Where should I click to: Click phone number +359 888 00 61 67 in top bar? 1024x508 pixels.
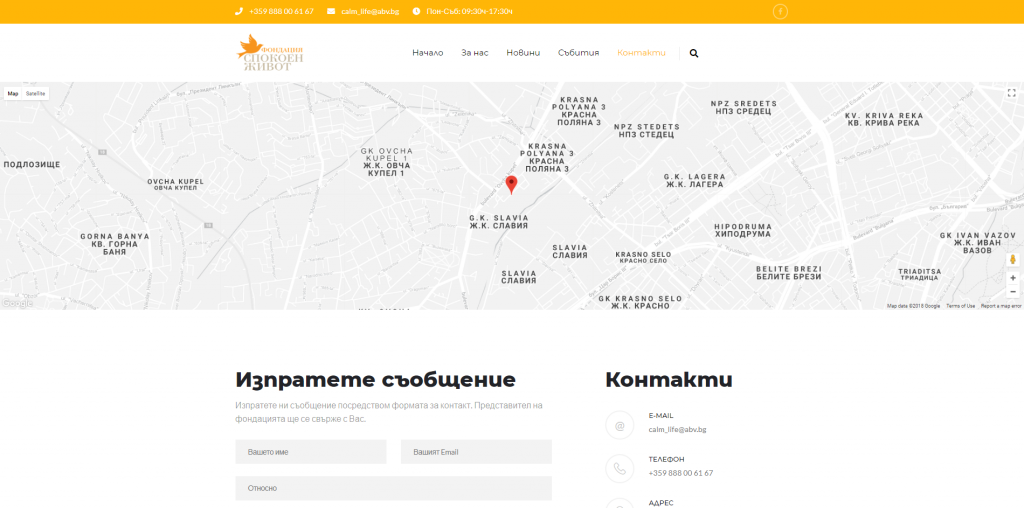281,11
